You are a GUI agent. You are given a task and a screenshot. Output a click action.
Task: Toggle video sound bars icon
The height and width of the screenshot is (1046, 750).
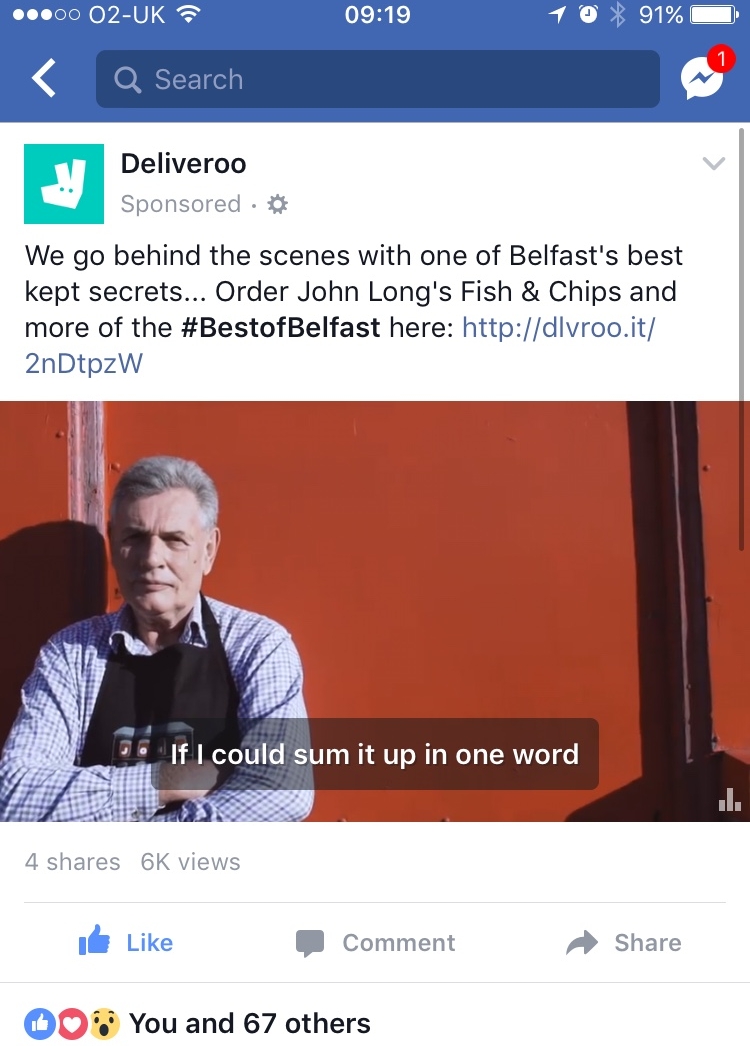[729, 799]
